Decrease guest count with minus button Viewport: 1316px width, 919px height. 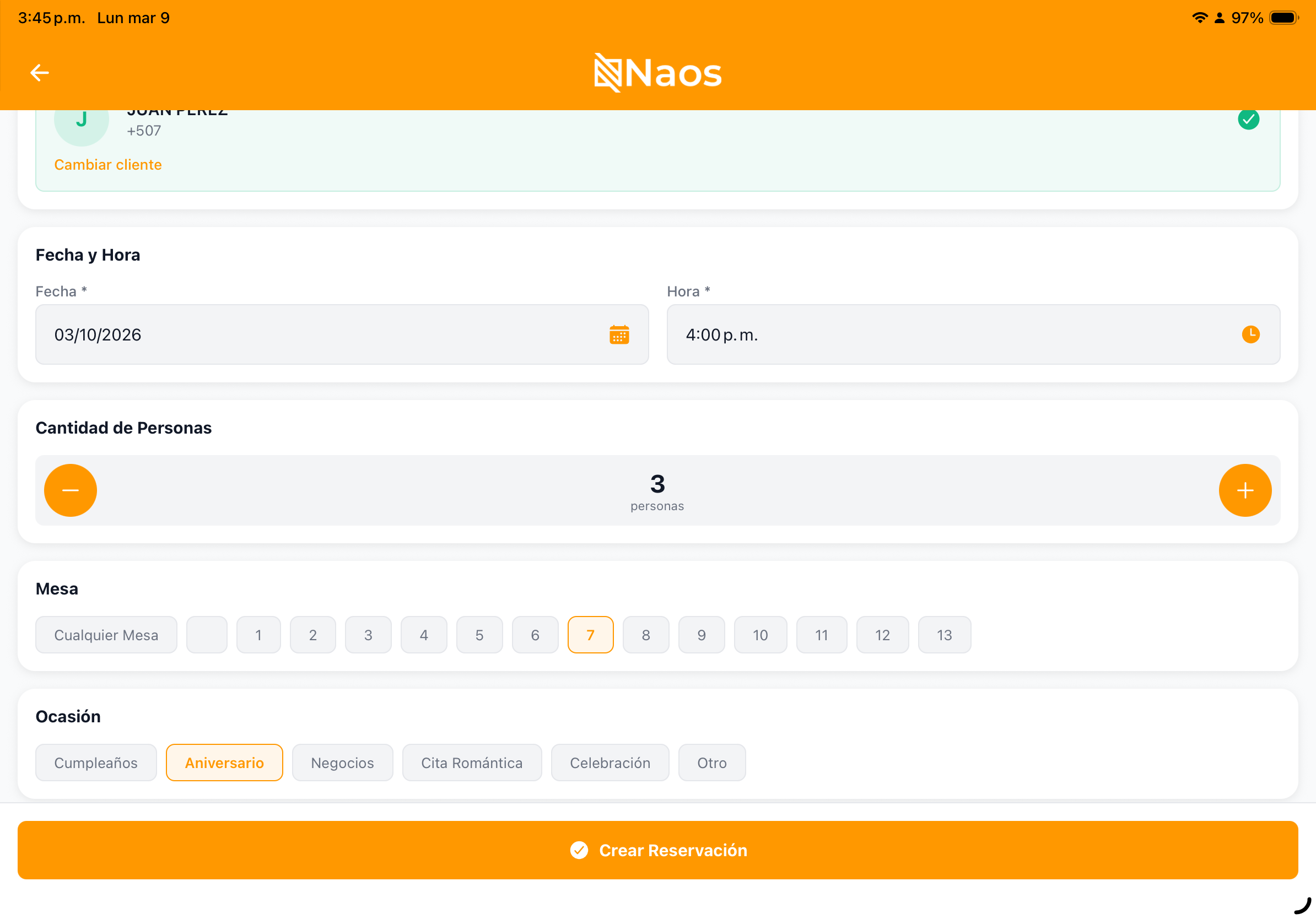coord(71,490)
